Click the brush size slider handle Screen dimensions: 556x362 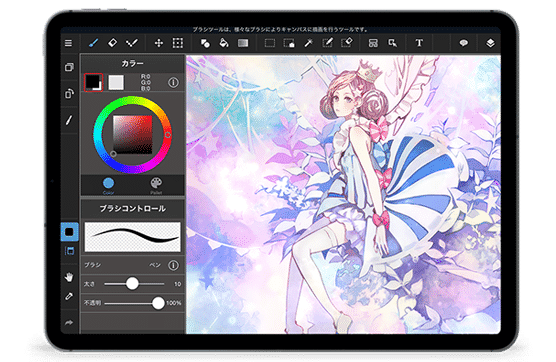pyautogui.click(x=132, y=284)
